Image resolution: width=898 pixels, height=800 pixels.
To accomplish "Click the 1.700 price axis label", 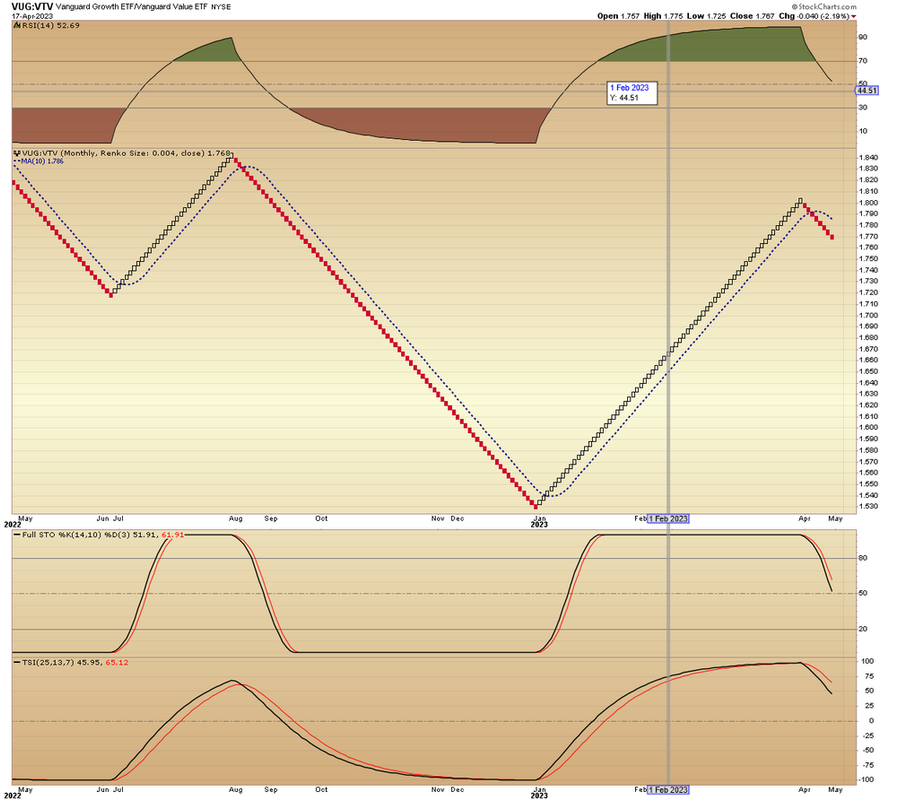I will [x=868, y=316].
